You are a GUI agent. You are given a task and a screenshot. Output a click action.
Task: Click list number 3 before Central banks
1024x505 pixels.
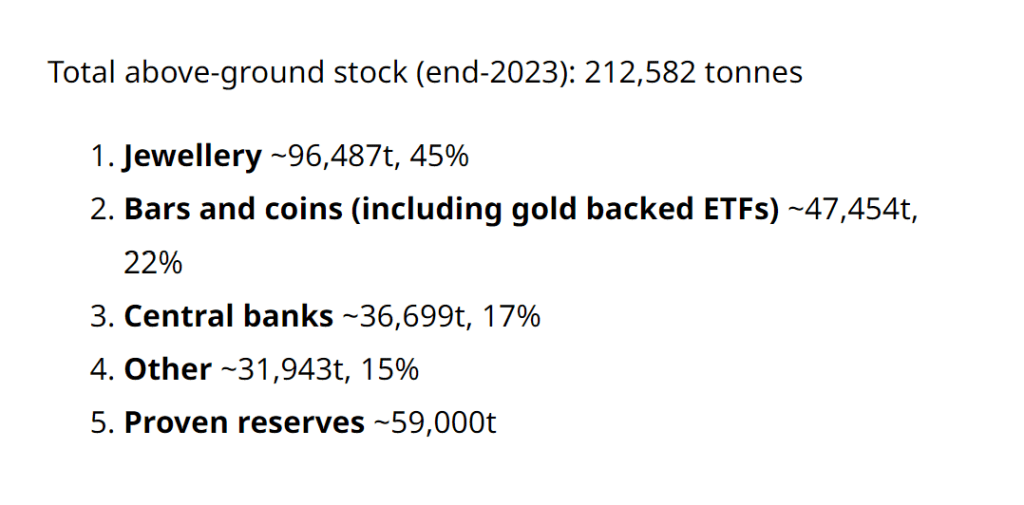(x=101, y=316)
